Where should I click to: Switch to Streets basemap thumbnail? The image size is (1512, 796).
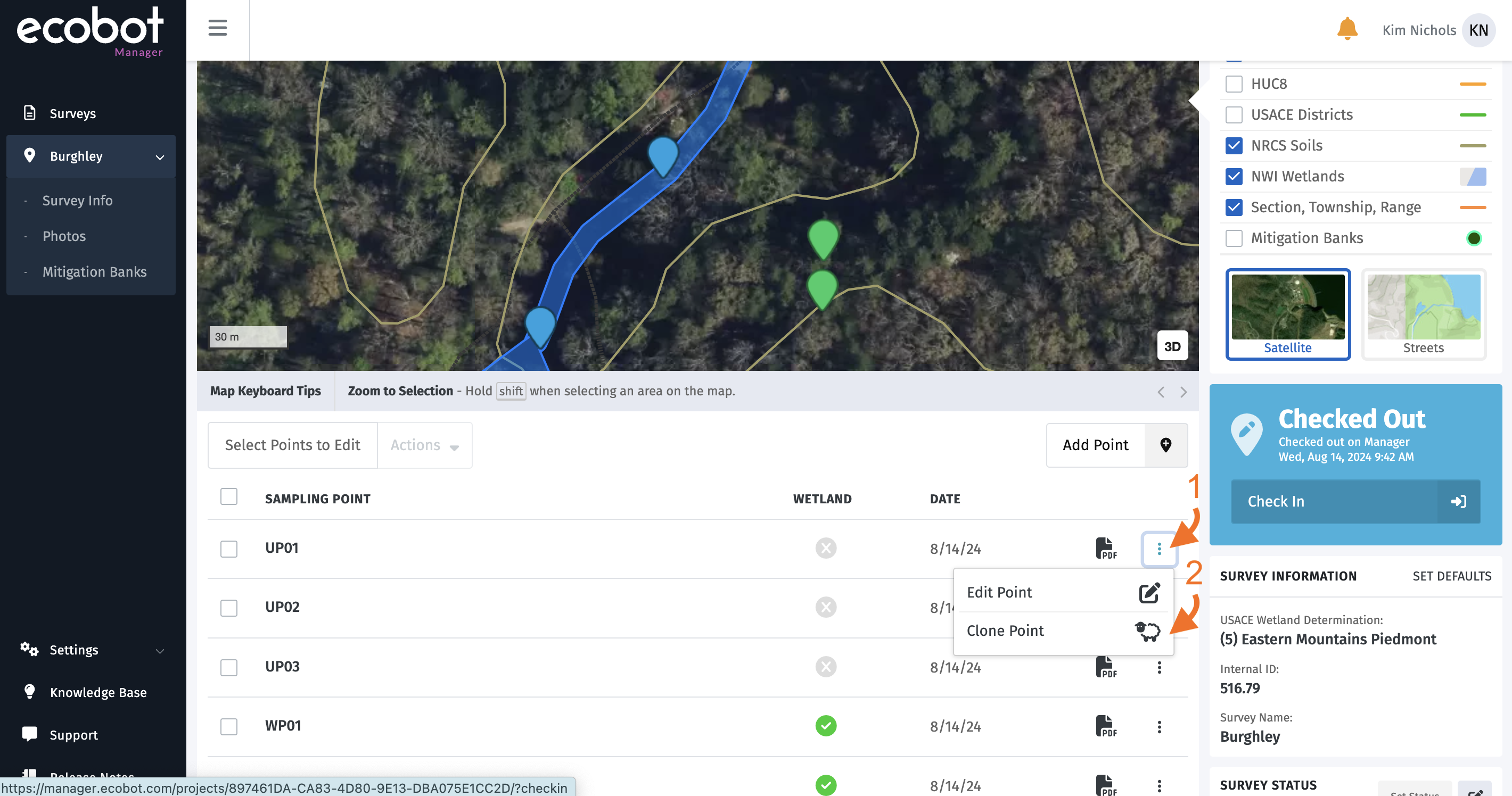1423,314
